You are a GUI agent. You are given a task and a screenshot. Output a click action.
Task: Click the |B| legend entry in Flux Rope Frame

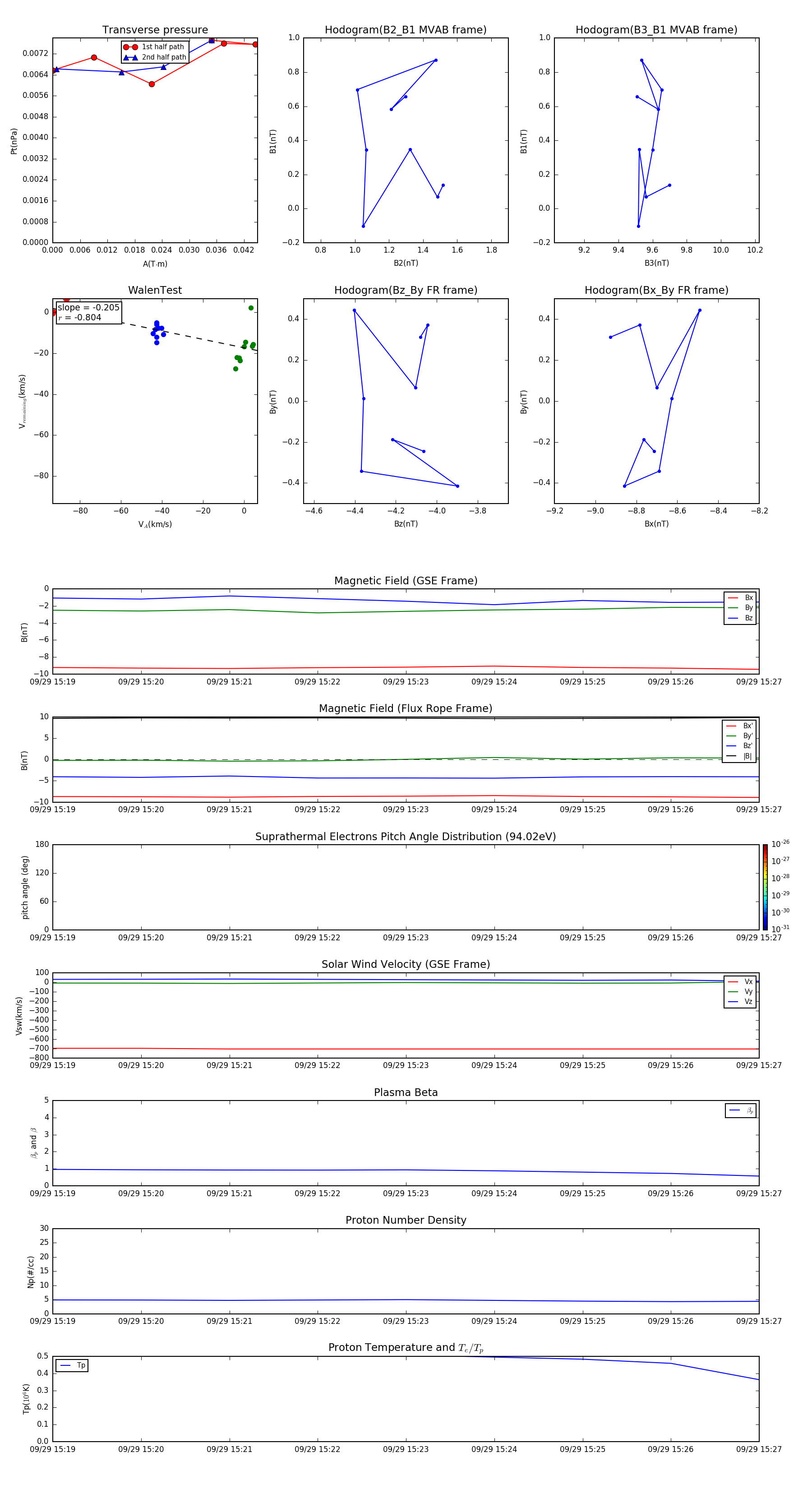pos(739,756)
